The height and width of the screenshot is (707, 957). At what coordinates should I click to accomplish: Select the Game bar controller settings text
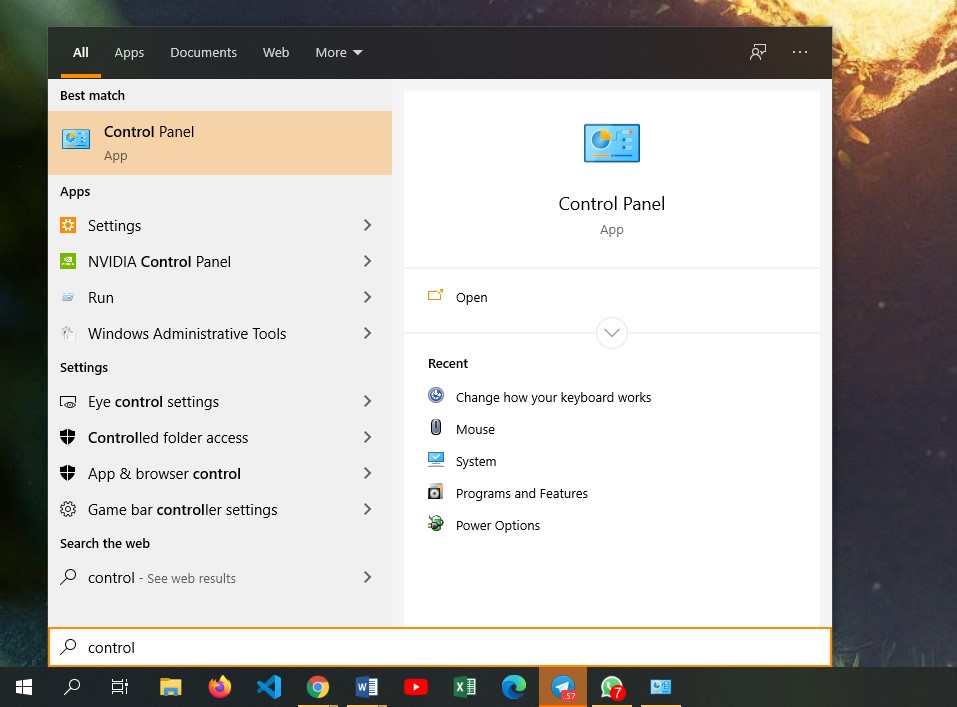pyautogui.click(x=182, y=510)
